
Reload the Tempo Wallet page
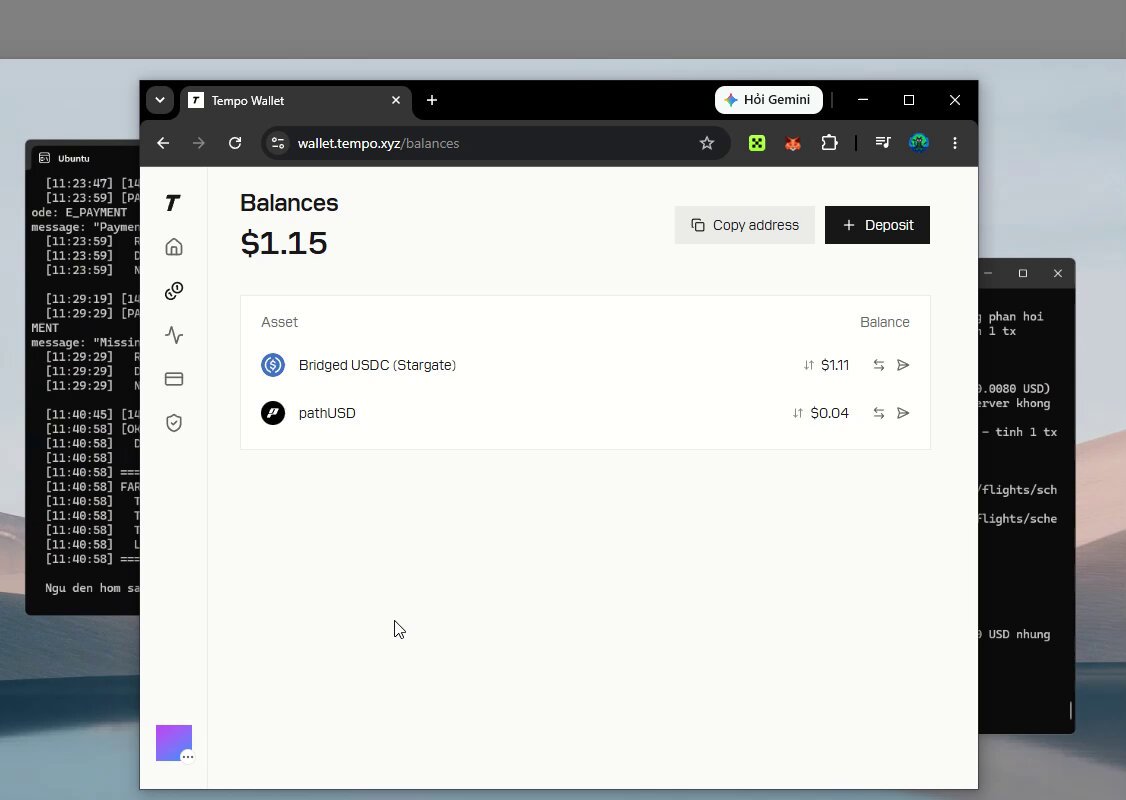click(235, 143)
